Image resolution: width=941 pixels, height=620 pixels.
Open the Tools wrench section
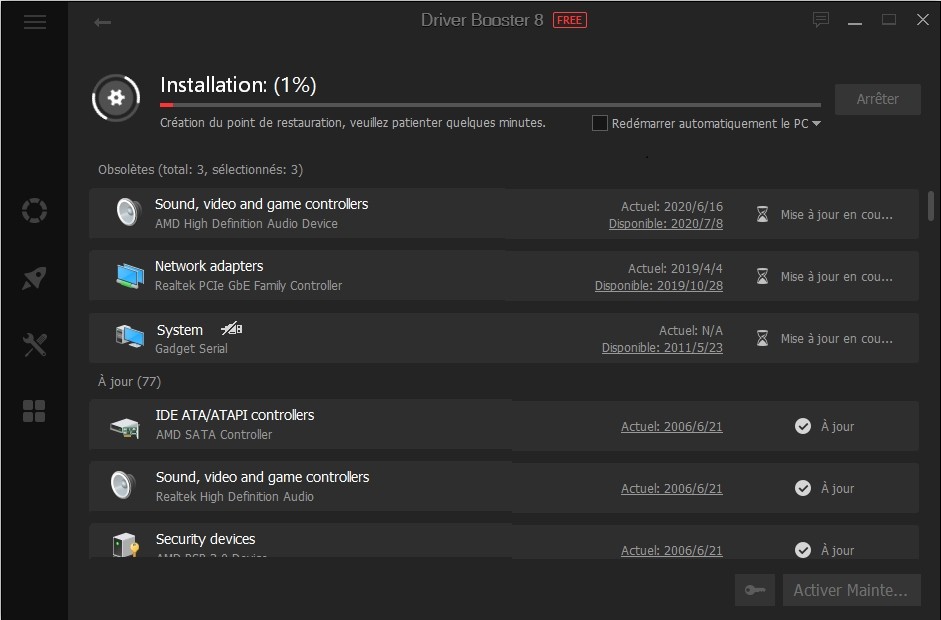pos(34,345)
